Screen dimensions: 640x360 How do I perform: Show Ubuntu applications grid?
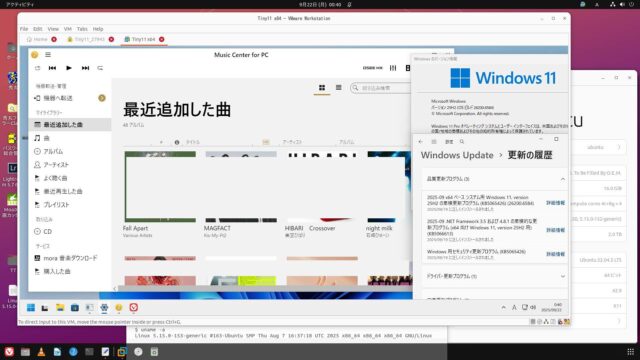pos(630,352)
